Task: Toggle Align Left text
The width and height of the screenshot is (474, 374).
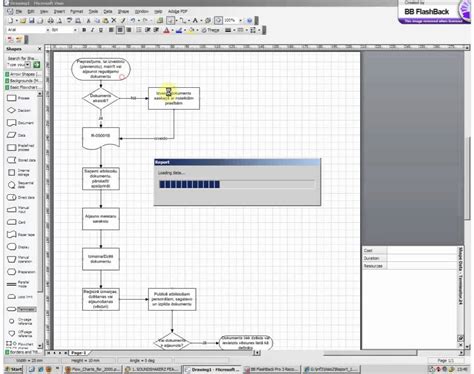Action: [x=111, y=30]
